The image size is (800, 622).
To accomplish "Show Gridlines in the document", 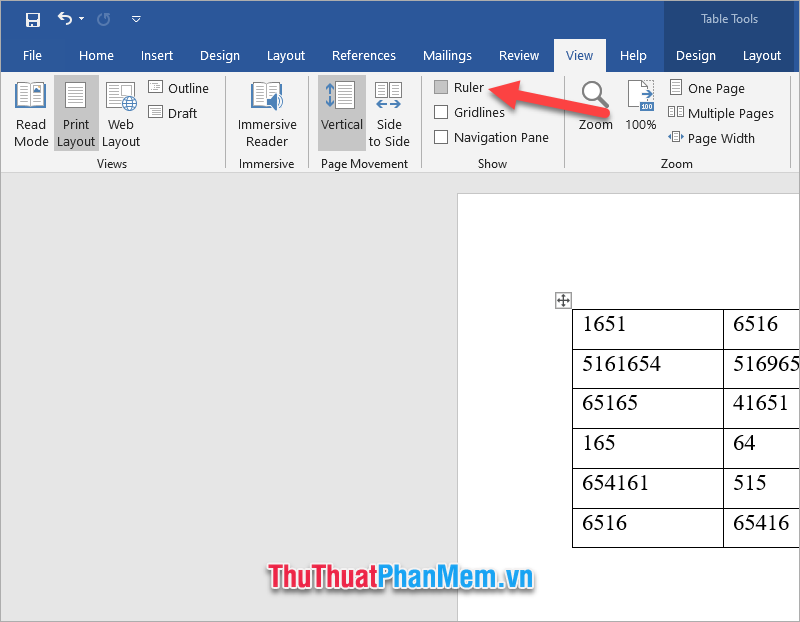I will point(442,112).
